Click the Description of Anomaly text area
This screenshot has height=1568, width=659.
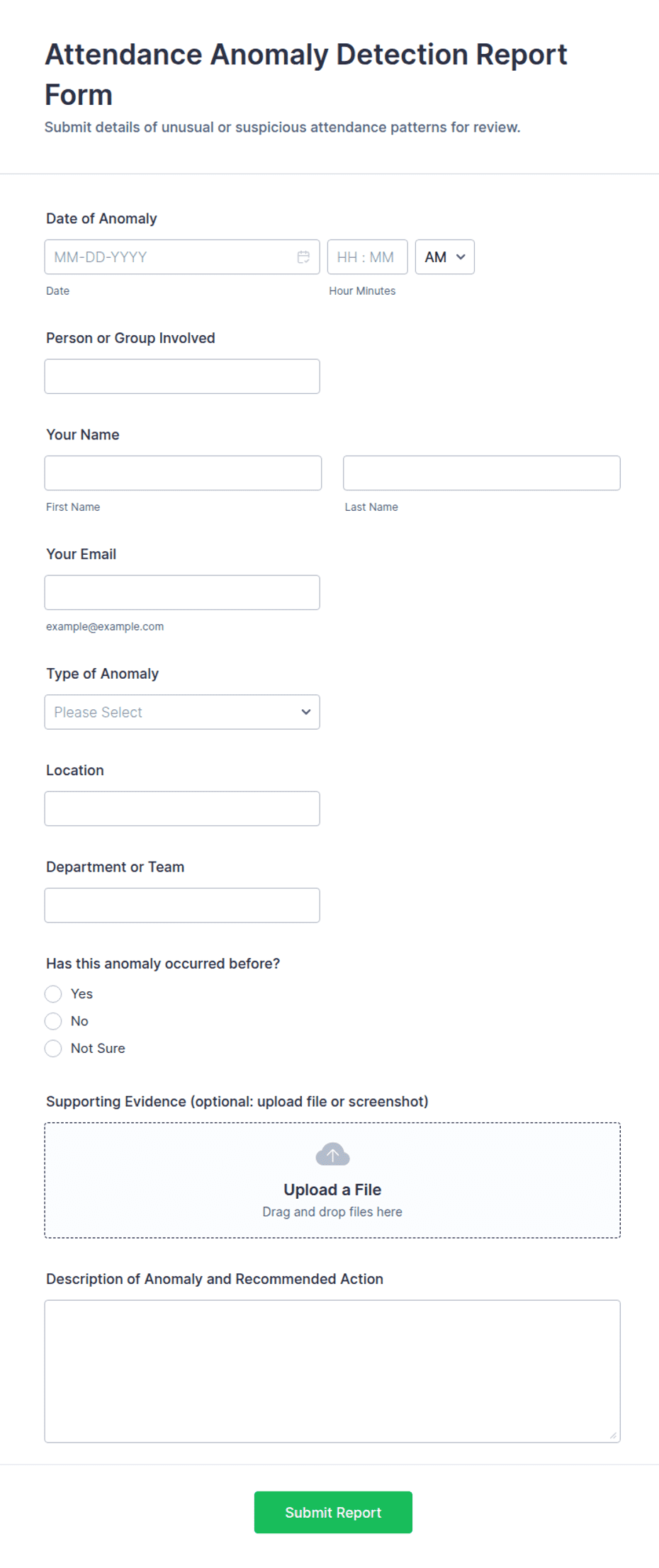coord(332,1371)
